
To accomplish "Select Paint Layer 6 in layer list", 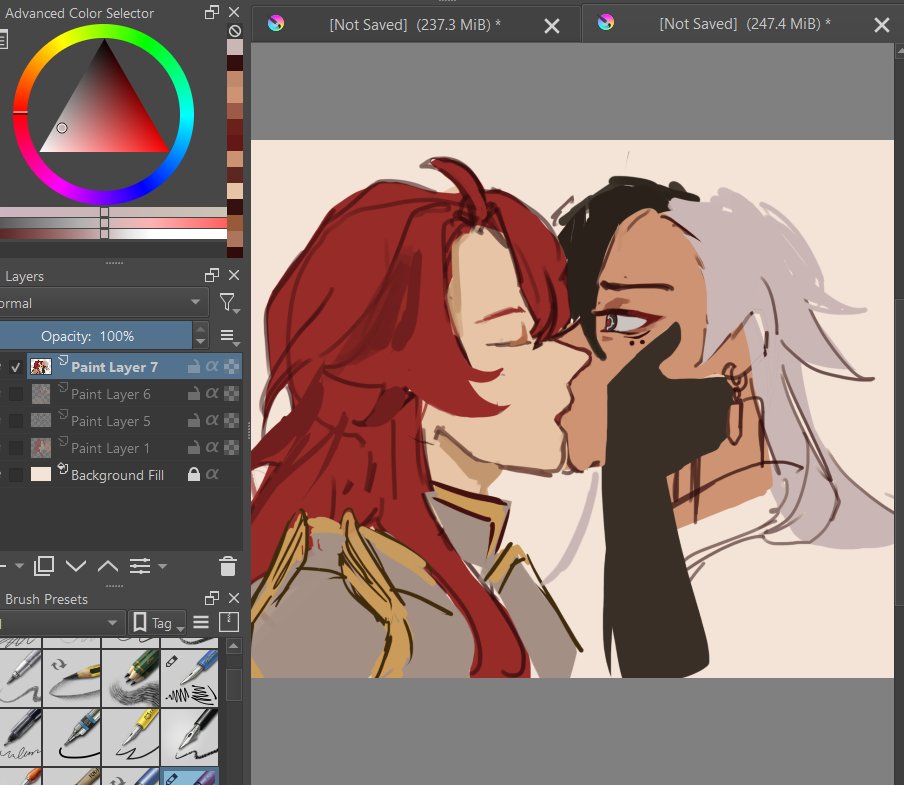I will pyautogui.click(x=111, y=394).
